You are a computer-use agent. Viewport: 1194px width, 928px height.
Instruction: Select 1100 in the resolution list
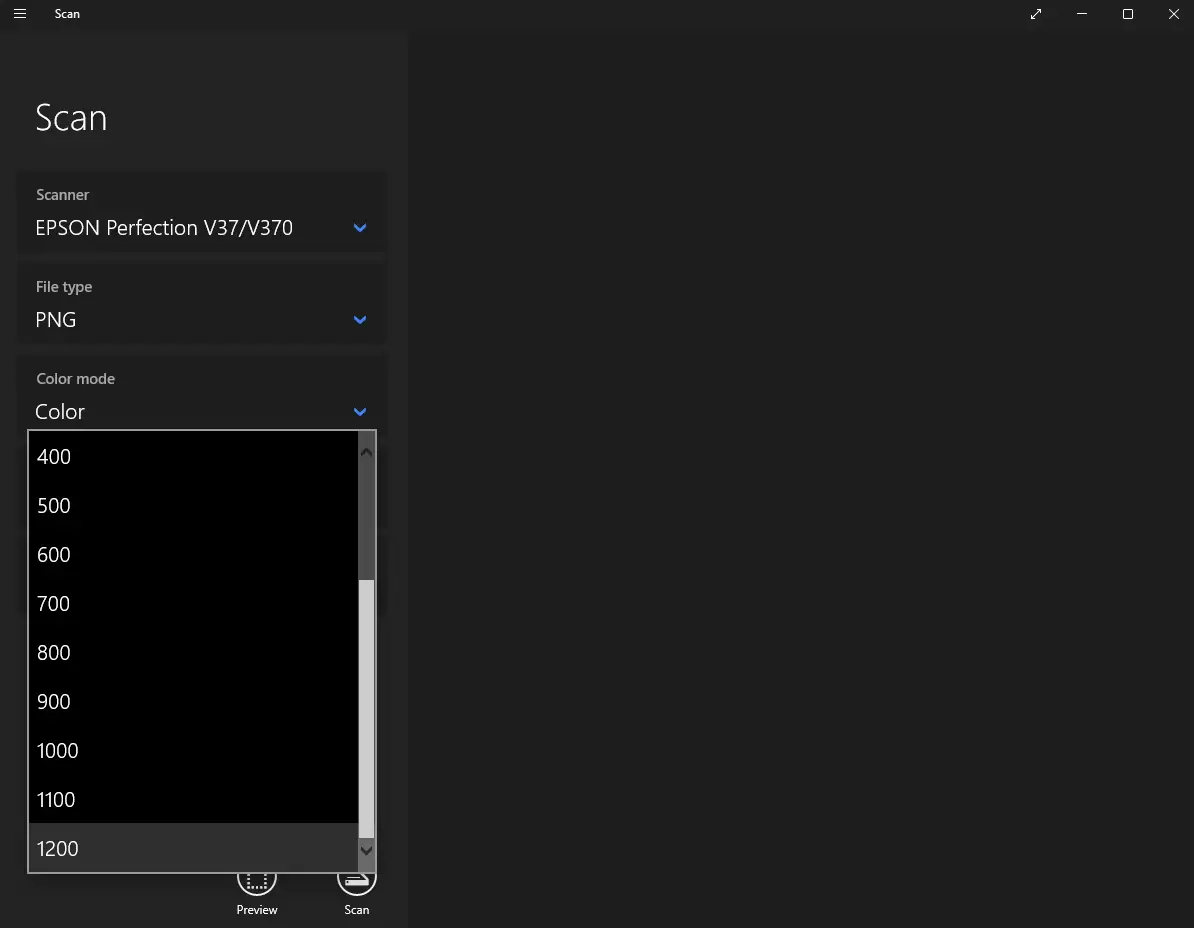point(193,799)
